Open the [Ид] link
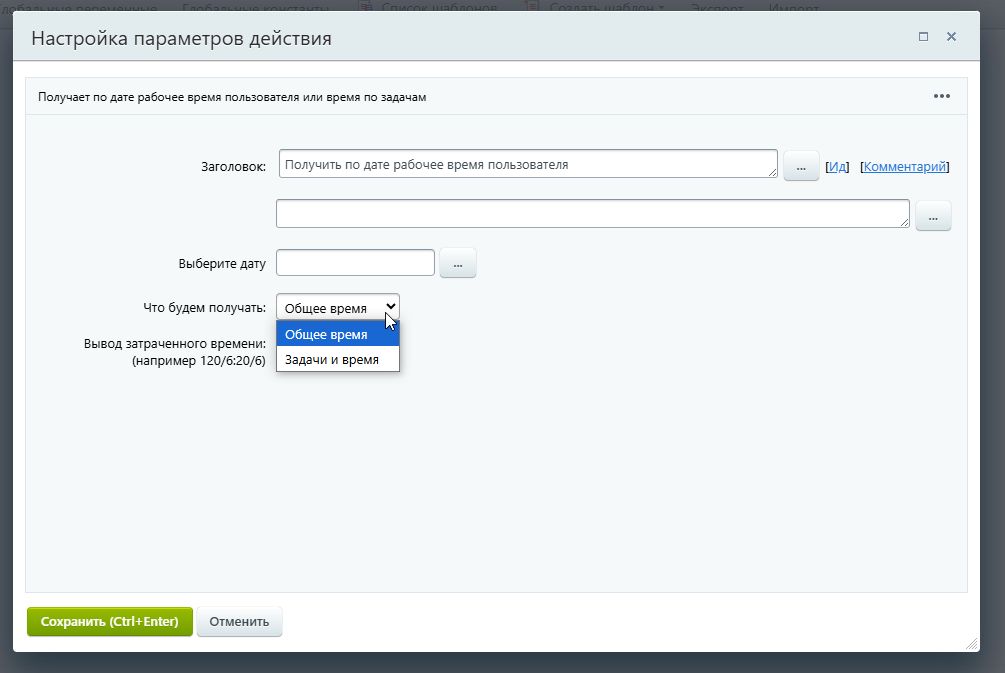The image size is (1005, 673). tap(836, 166)
